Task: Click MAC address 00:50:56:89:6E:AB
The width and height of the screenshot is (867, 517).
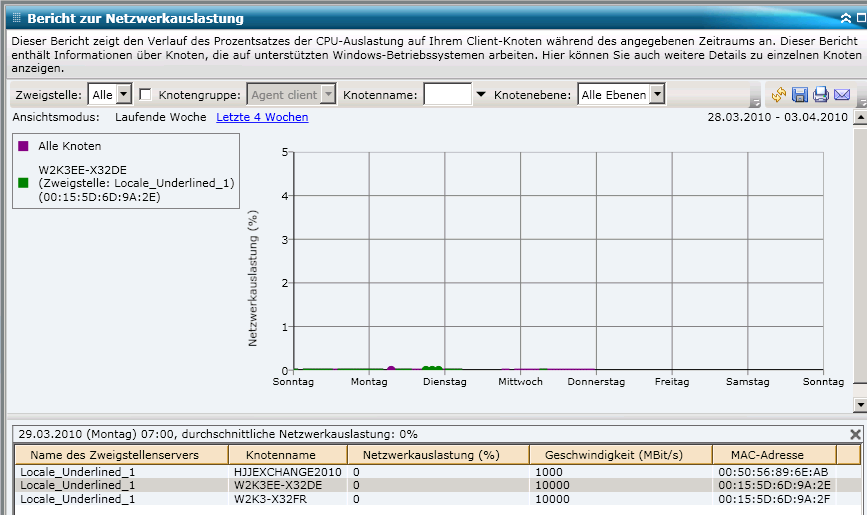Action: (773, 472)
